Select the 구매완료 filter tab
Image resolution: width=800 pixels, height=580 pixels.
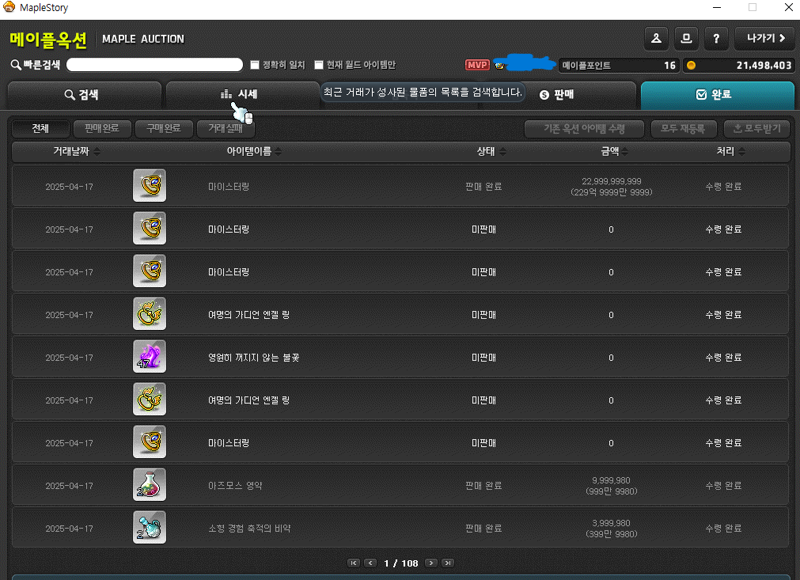coord(164,129)
